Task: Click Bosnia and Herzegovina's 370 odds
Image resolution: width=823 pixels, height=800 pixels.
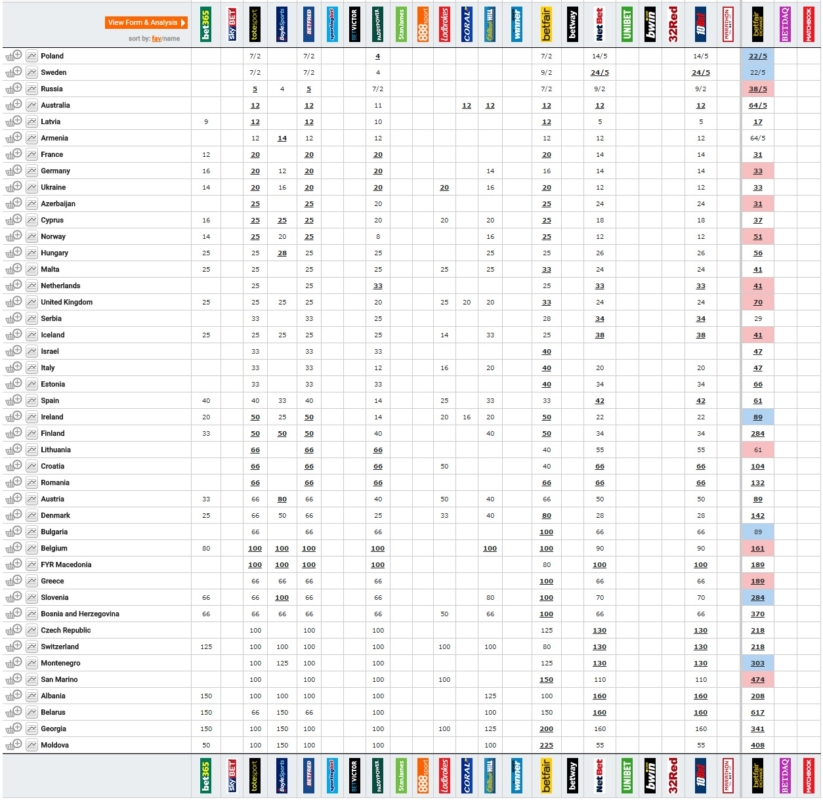Action: [x=757, y=614]
